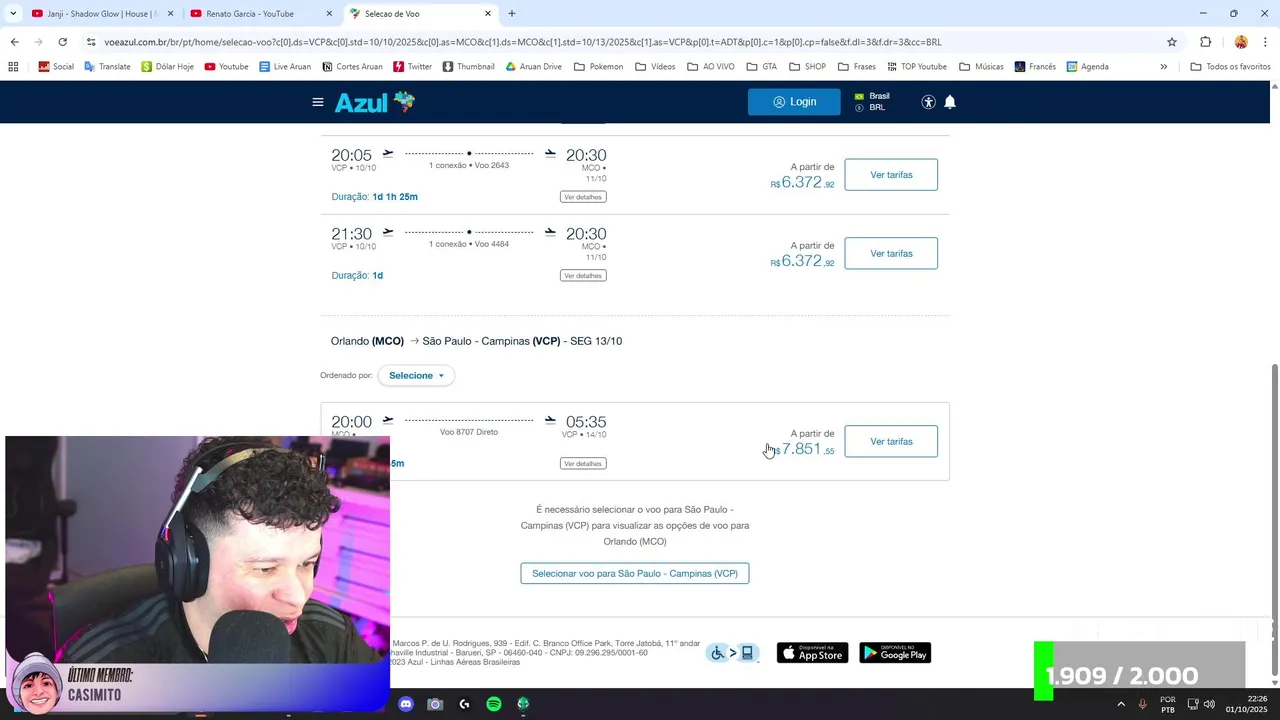
Task: Open Ver detalhes for the 20:05 flight
Action: click(583, 197)
